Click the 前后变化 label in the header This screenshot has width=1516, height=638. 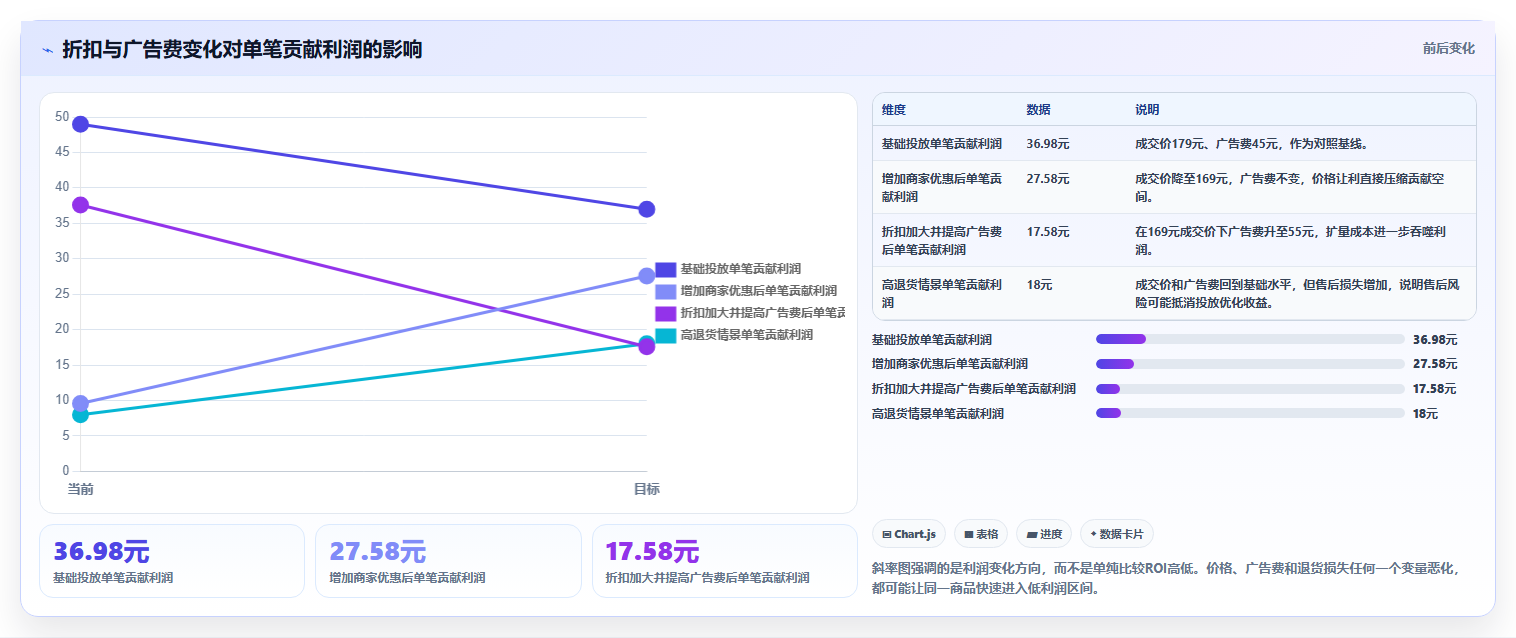(1448, 49)
